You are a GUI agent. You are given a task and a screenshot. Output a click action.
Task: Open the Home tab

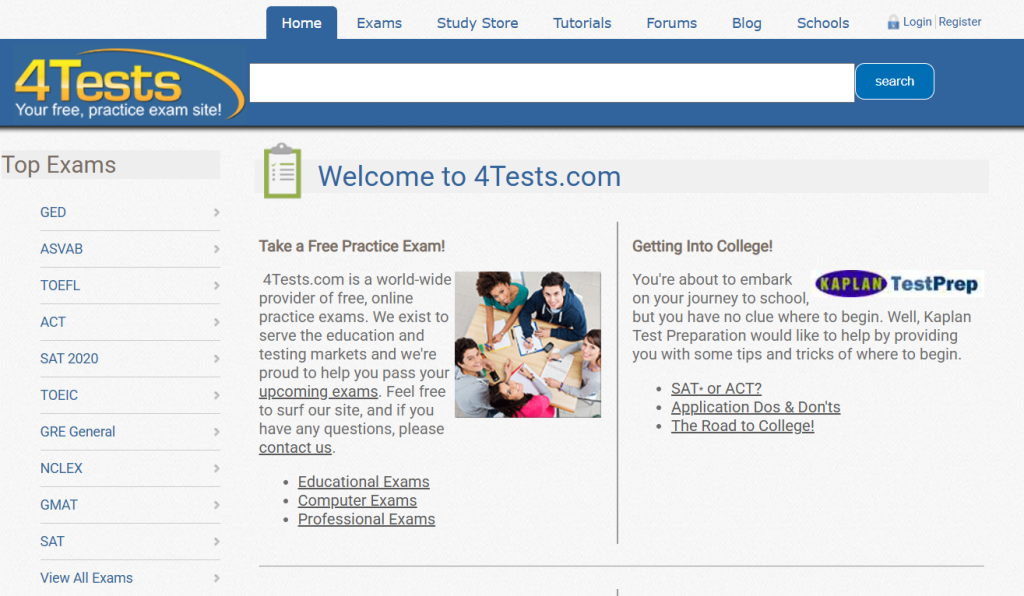coord(302,23)
